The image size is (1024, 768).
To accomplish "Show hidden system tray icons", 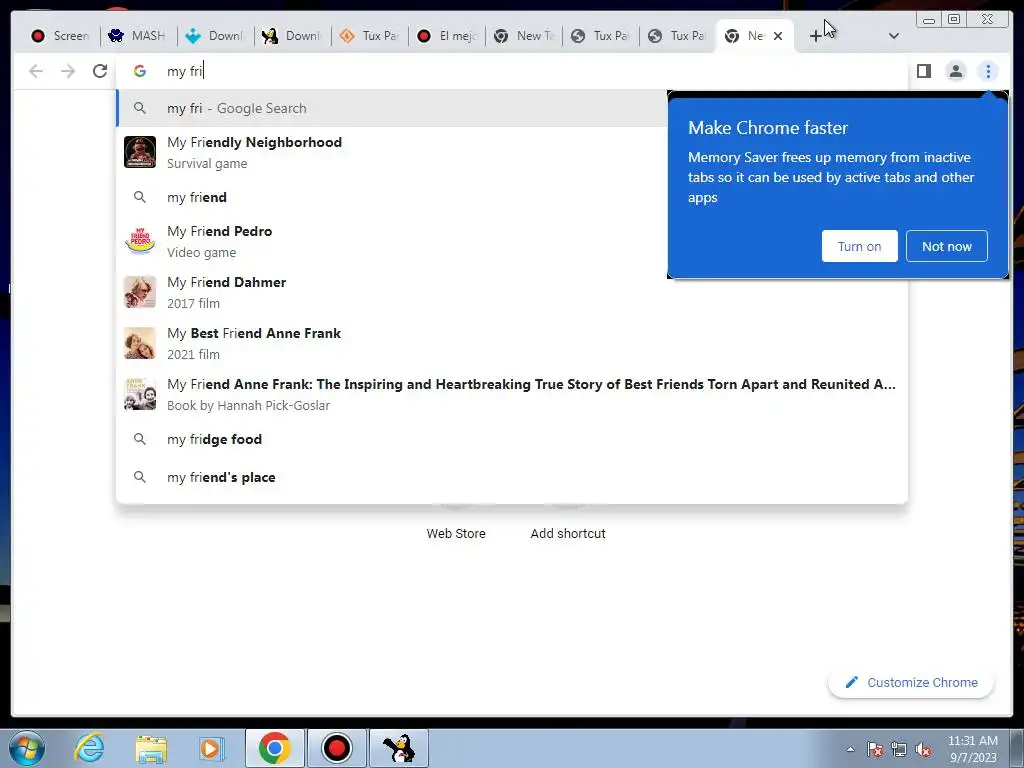I will click(x=850, y=749).
